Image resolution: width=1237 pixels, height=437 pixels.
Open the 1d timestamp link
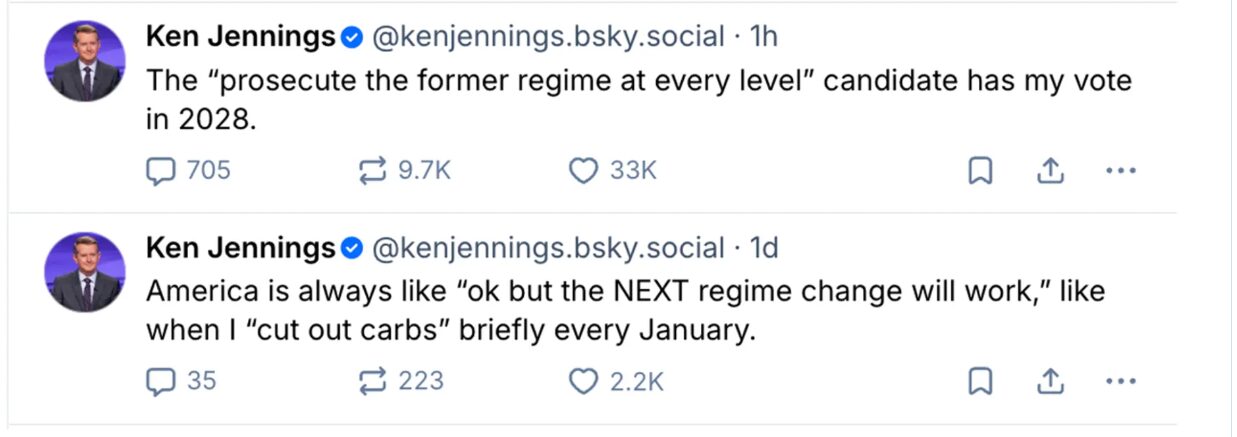763,247
